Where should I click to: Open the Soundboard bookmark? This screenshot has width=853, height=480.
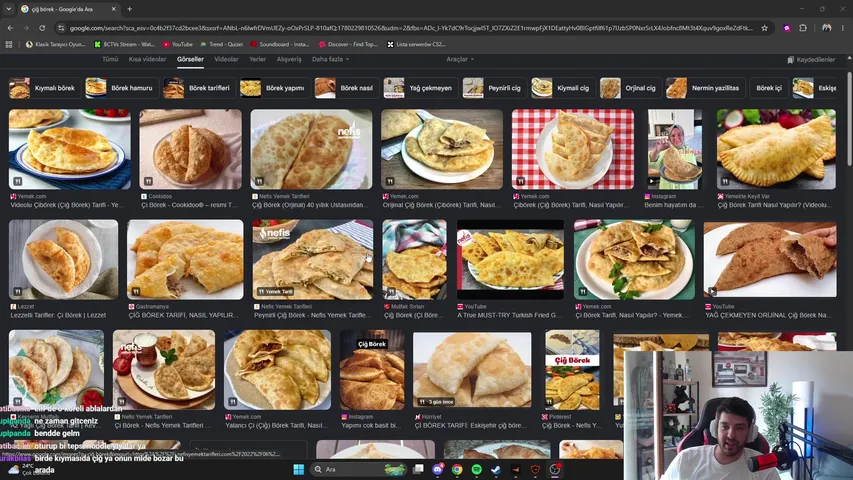280,45
